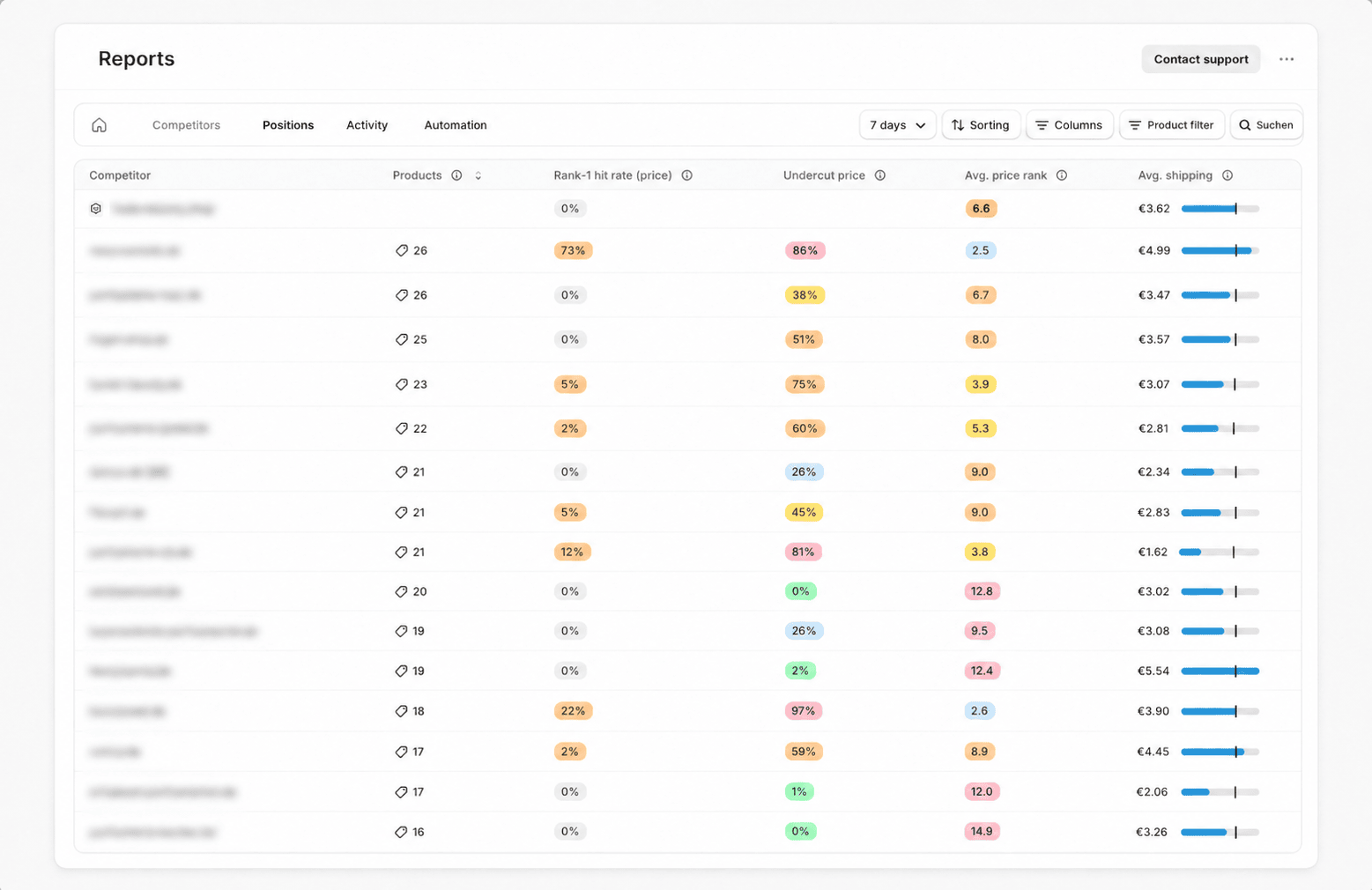Click the tag icon in the 22 products row

[x=401, y=428]
